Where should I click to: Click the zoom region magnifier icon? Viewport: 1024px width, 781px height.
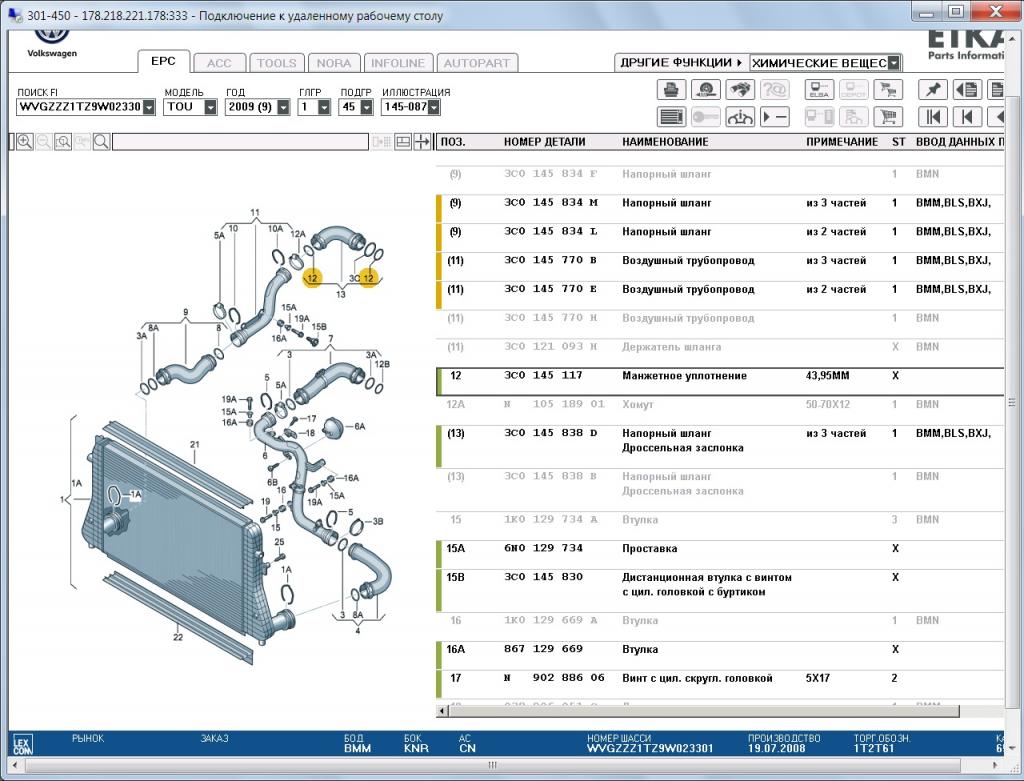[x=63, y=142]
